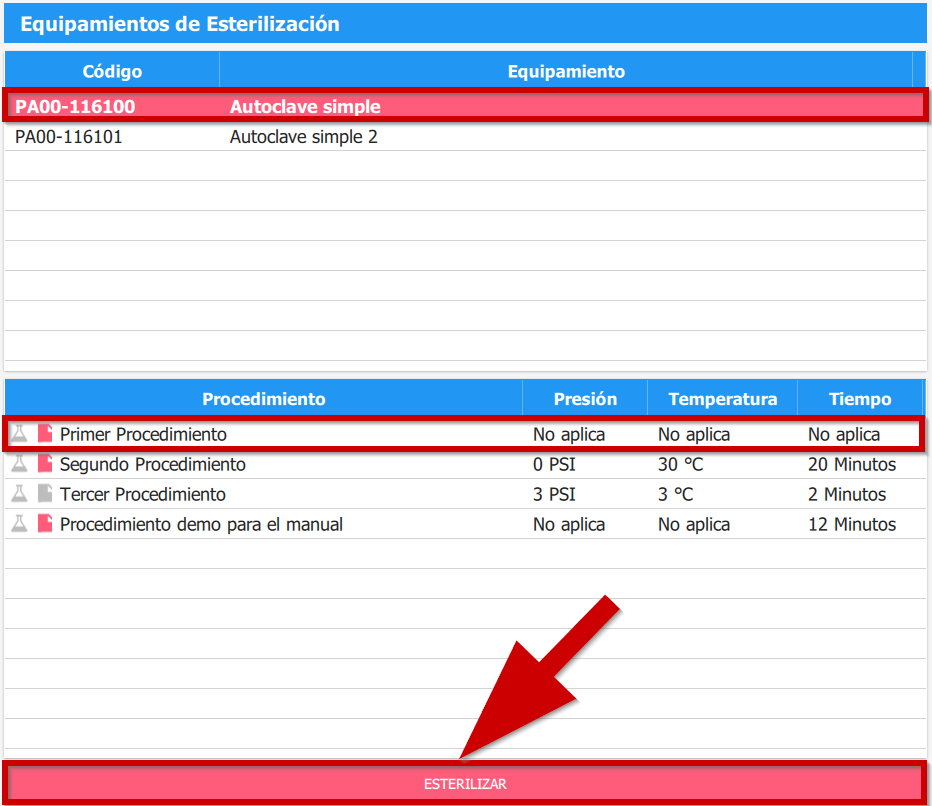Select the Segundo Procedimiento row text
Screen dimensions: 932x806
153,464
